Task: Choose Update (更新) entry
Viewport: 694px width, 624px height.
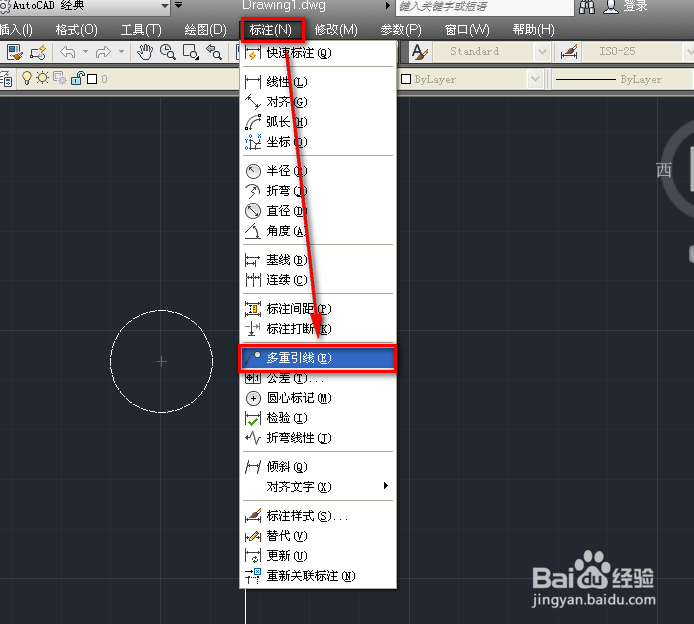Action: [x=318, y=555]
